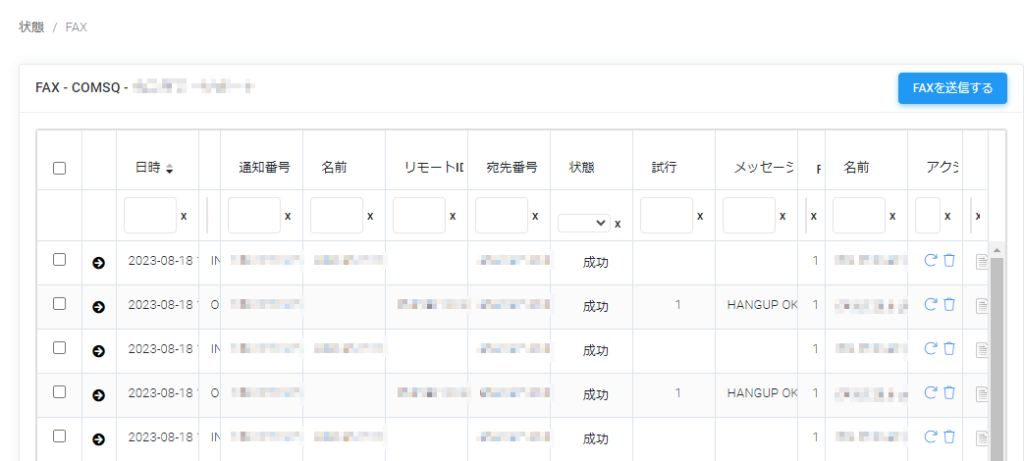Delete the first fax entry via trash icon
Viewport: 1024px width, 461px height.
pos(949,261)
